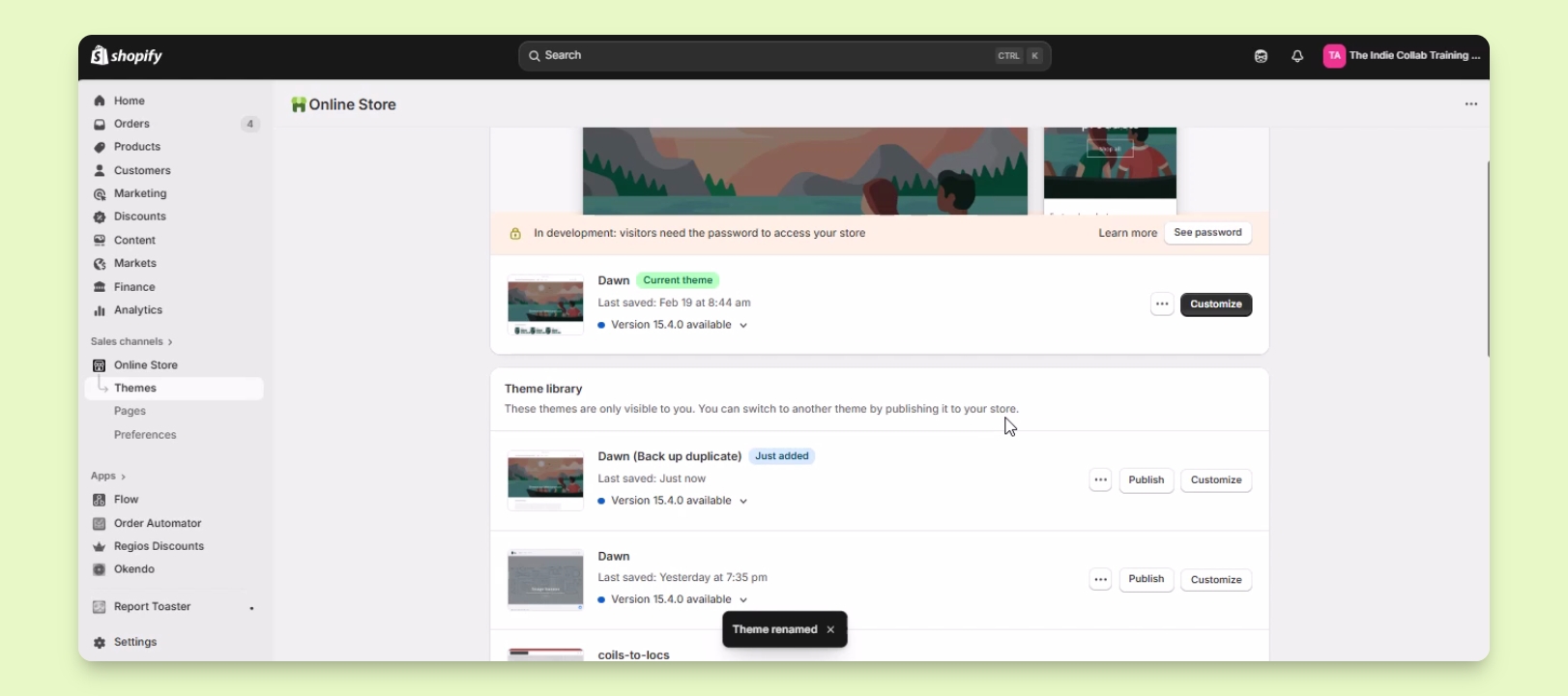Publish the Dawn theme saved yesterday
Viewport: 1568px width, 696px height.
1146,580
